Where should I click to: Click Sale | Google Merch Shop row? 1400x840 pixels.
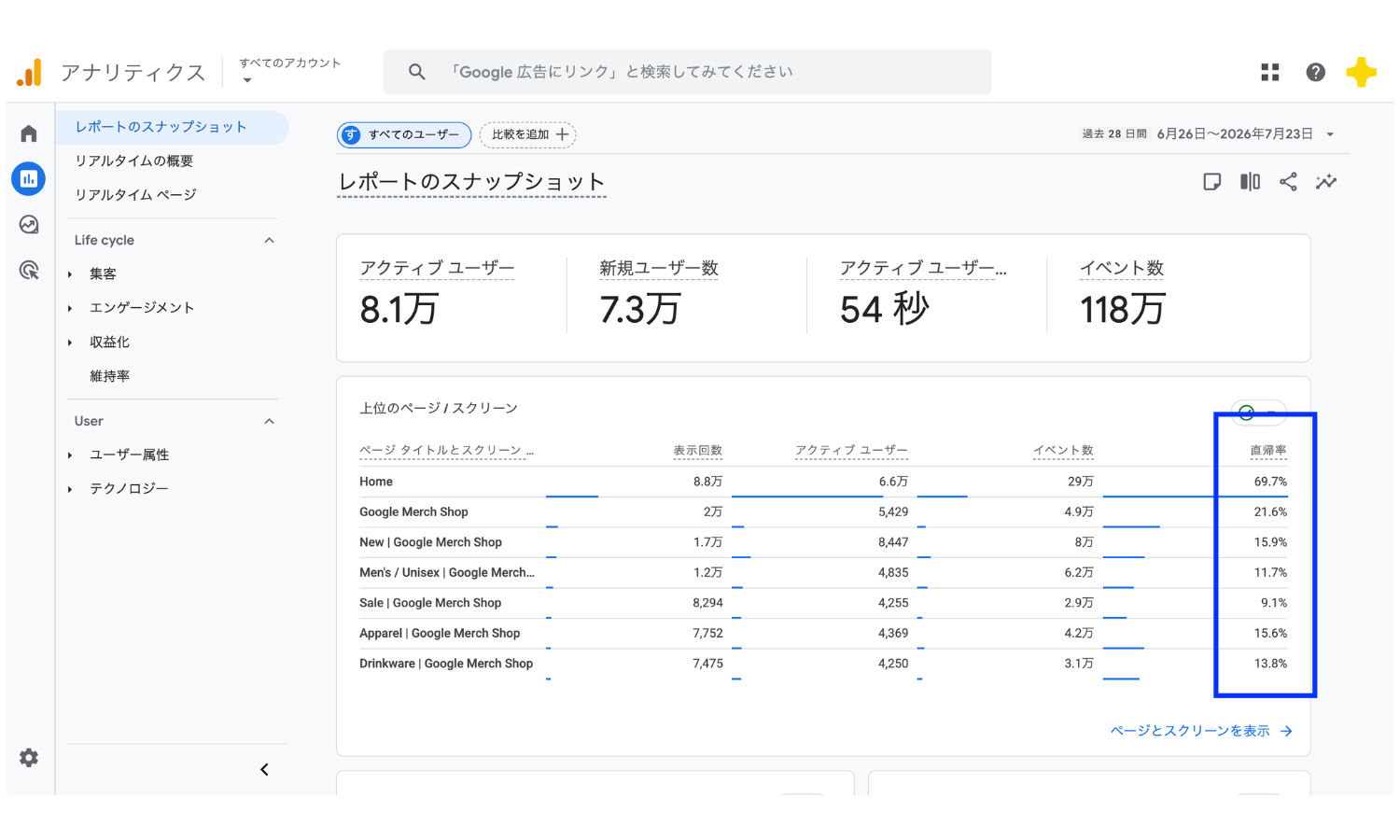click(430, 603)
